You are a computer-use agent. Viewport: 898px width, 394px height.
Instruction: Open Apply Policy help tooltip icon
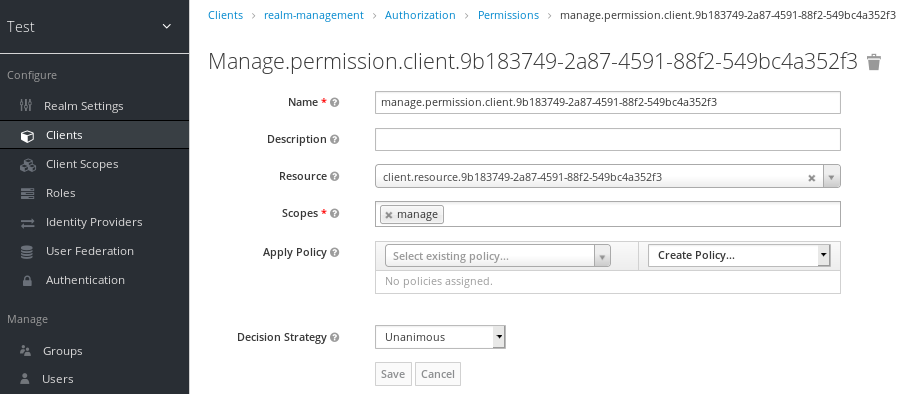335,252
